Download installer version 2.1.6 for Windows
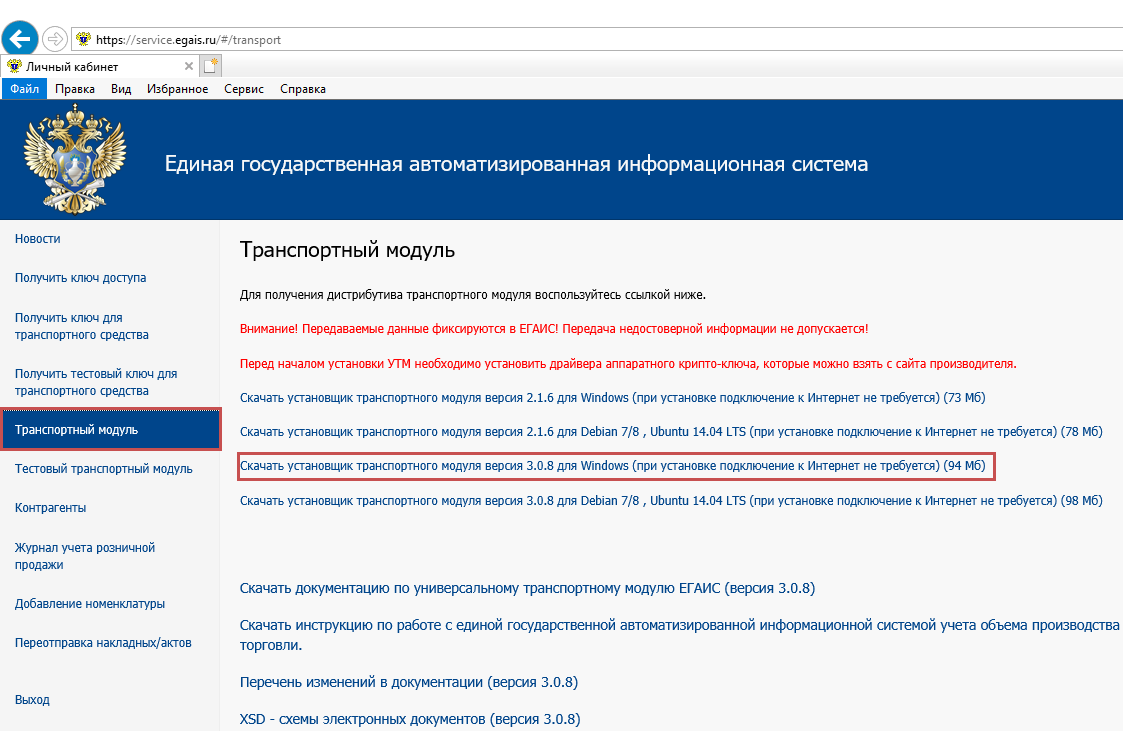Image resolution: width=1123 pixels, height=731 pixels. pyautogui.click(x=612, y=397)
